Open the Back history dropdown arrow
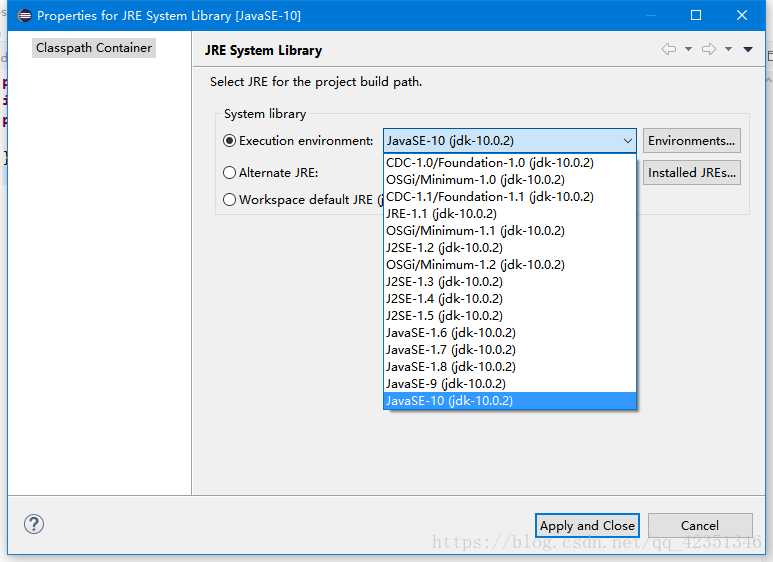The width and height of the screenshot is (773, 562). (688, 49)
